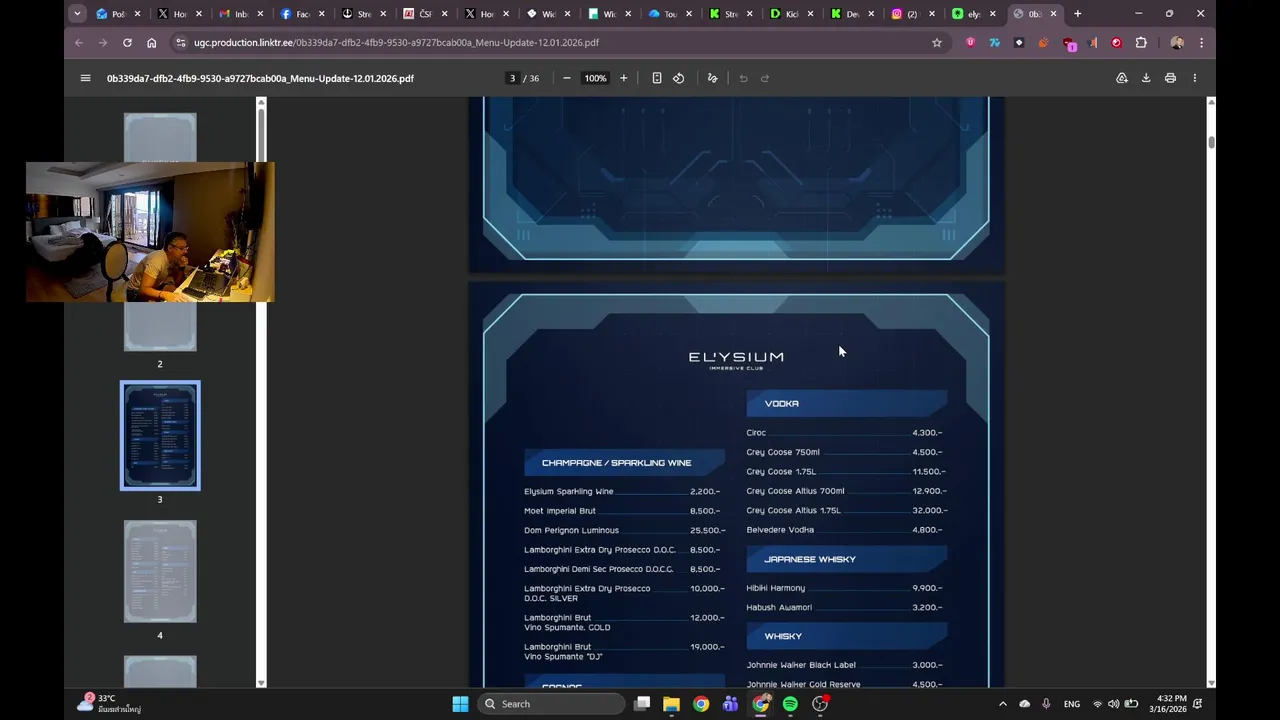
Task: Click the Dom Perignon Luminous item
Action: (x=571, y=530)
